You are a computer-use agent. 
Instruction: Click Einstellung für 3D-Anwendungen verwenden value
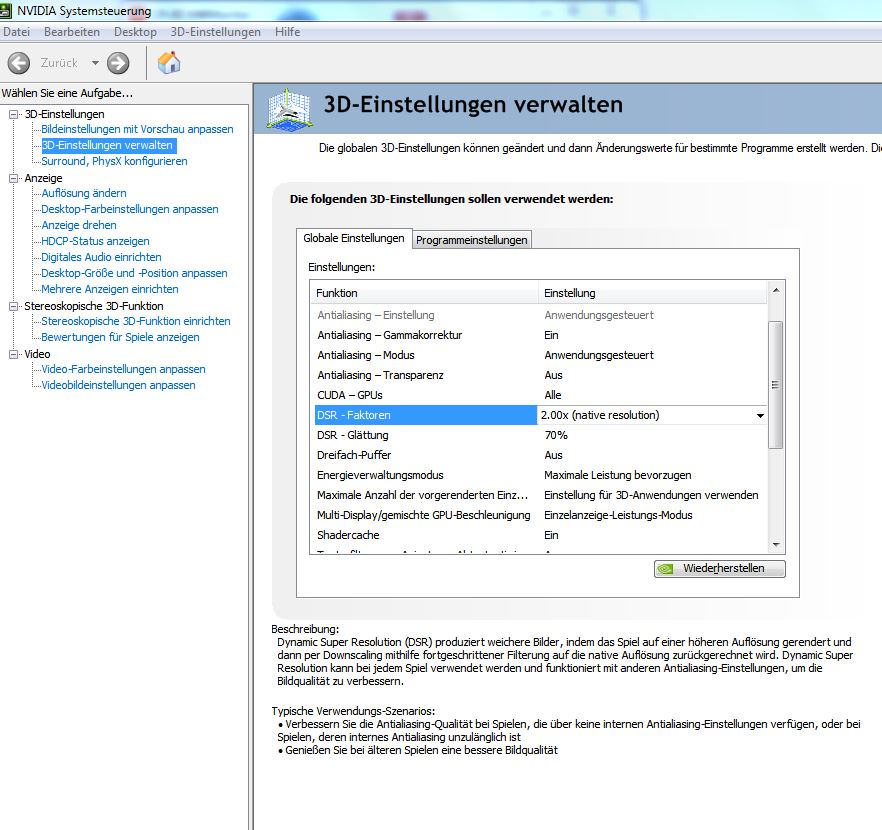coord(651,495)
